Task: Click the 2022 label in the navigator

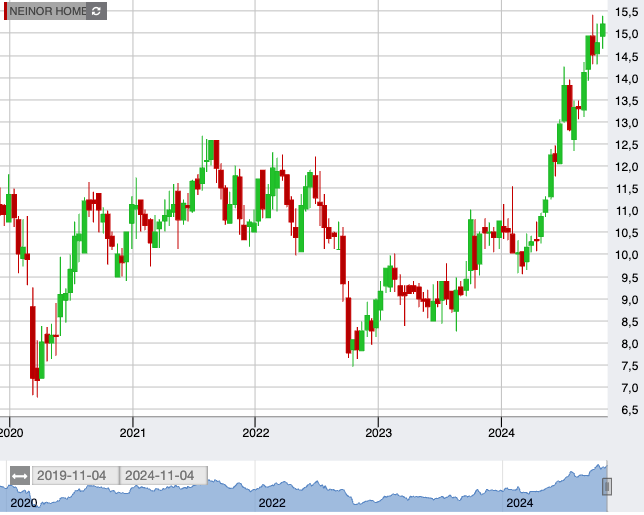Action: (x=271, y=503)
